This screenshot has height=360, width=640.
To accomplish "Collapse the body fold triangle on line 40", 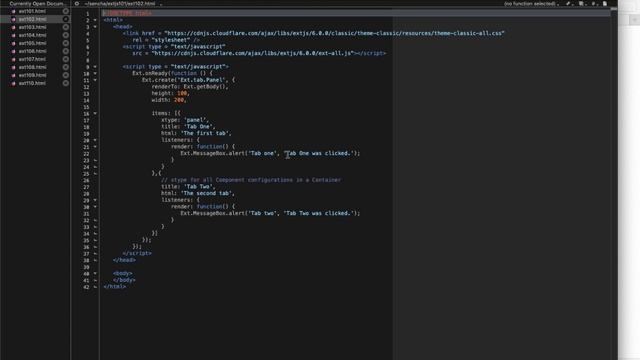I will (95, 273).
